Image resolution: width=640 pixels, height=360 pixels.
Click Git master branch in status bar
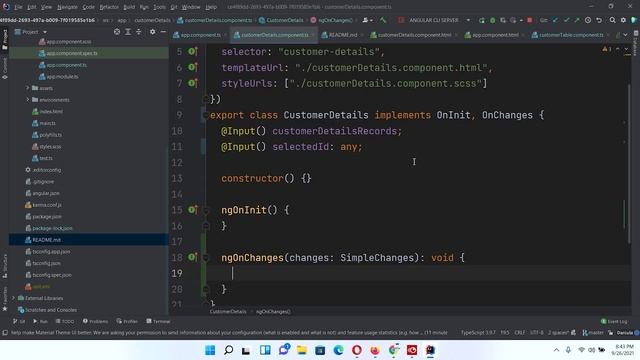tap(593, 333)
